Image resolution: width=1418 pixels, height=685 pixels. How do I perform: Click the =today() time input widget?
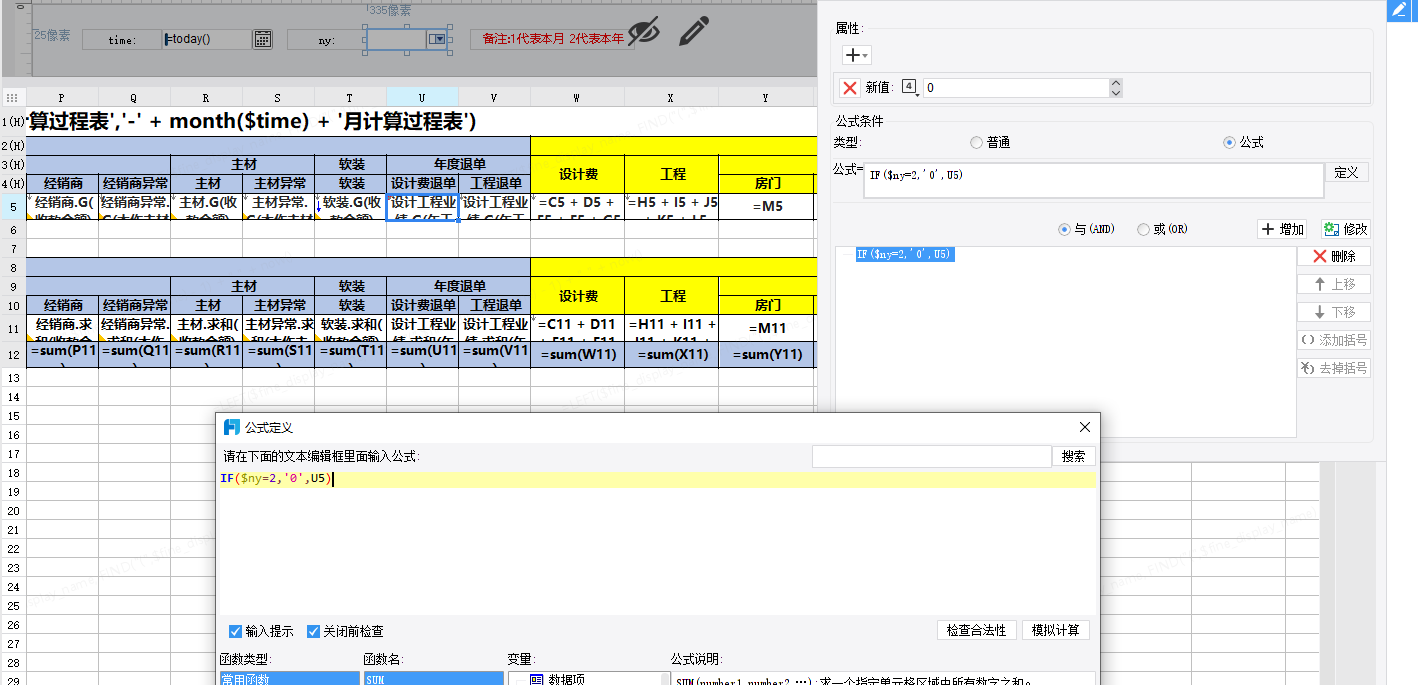[207, 39]
